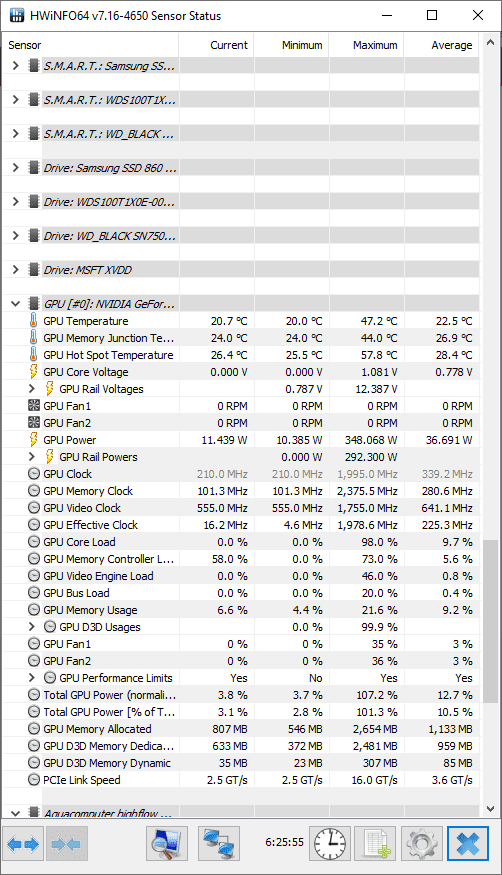Click the vertical scrollbar thumb
The image size is (502, 875).
[490, 622]
